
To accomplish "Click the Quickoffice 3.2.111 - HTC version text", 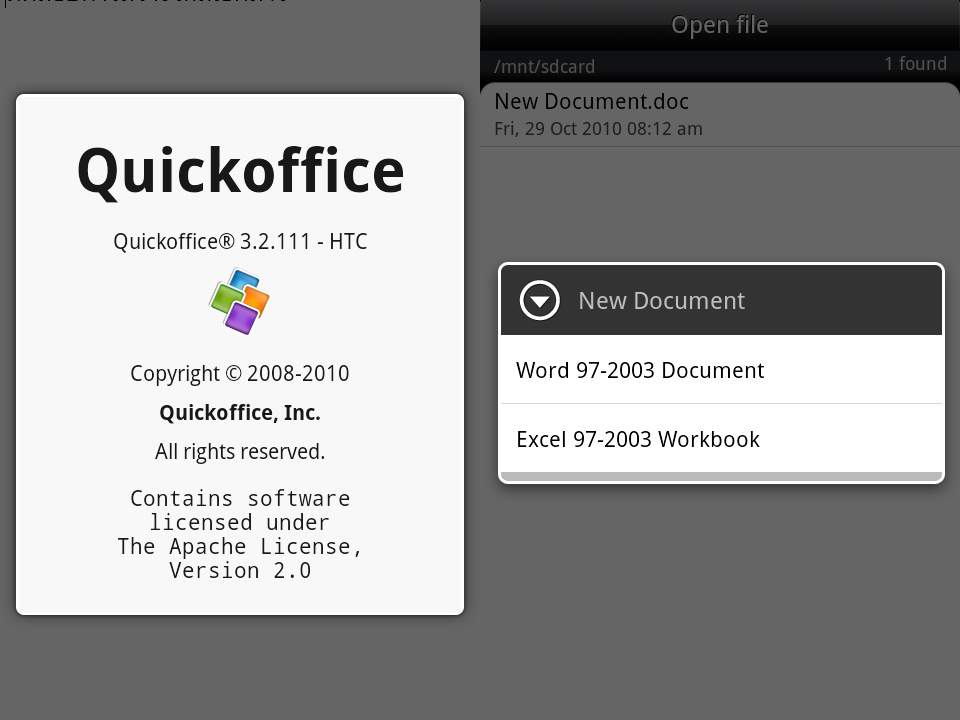I will [x=240, y=241].
